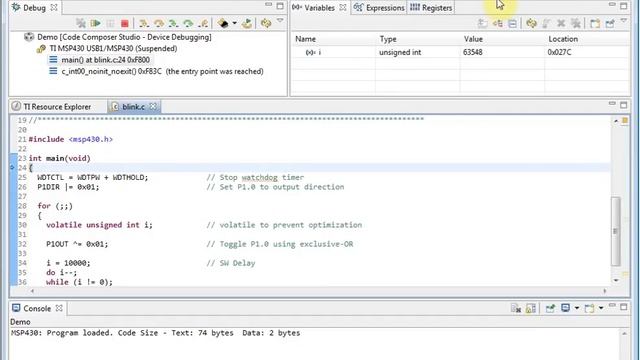The height and width of the screenshot is (360, 640).
Task: Switch to the Expressions tab
Action: pos(379,8)
